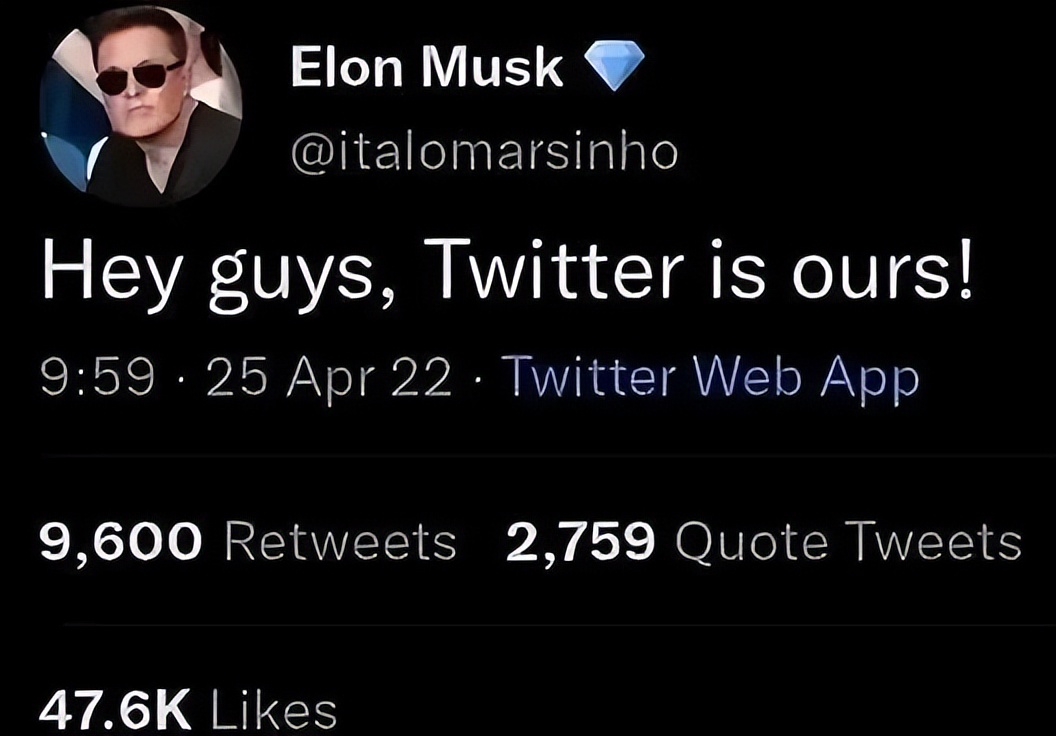This screenshot has width=1056, height=736.
Task: Click the display name Elon Musk
Action: [x=426, y=68]
